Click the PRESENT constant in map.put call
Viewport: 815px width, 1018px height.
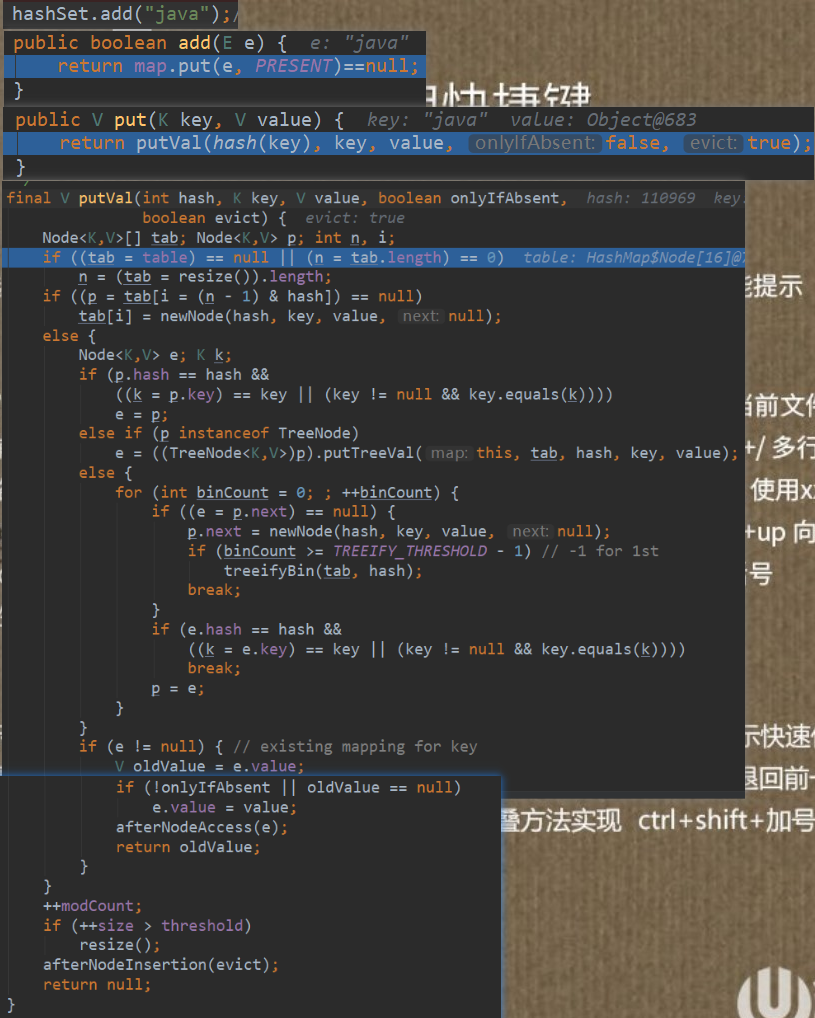(294, 66)
